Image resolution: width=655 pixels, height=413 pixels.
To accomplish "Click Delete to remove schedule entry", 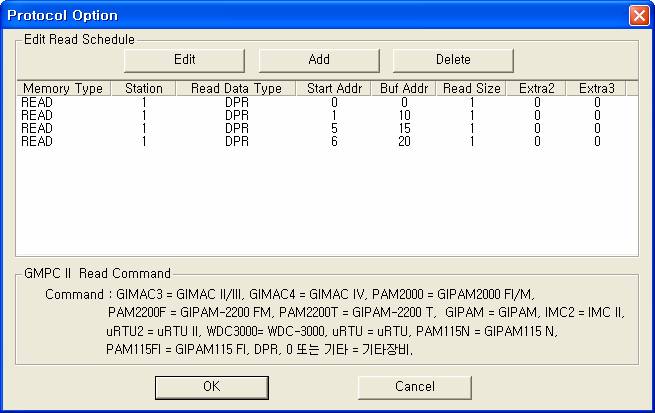I will [452, 59].
